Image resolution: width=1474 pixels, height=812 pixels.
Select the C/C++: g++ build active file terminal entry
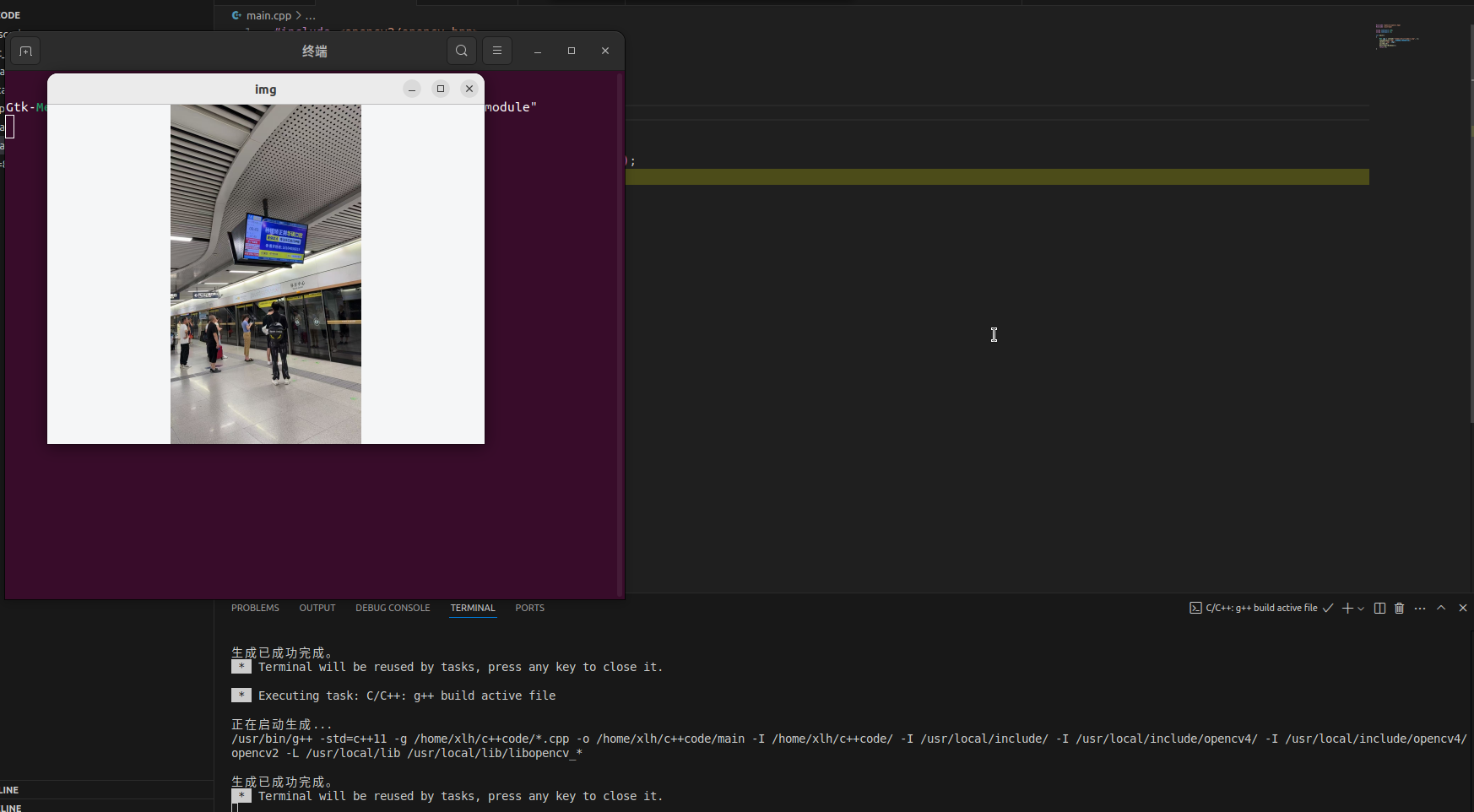tap(1261, 609)
